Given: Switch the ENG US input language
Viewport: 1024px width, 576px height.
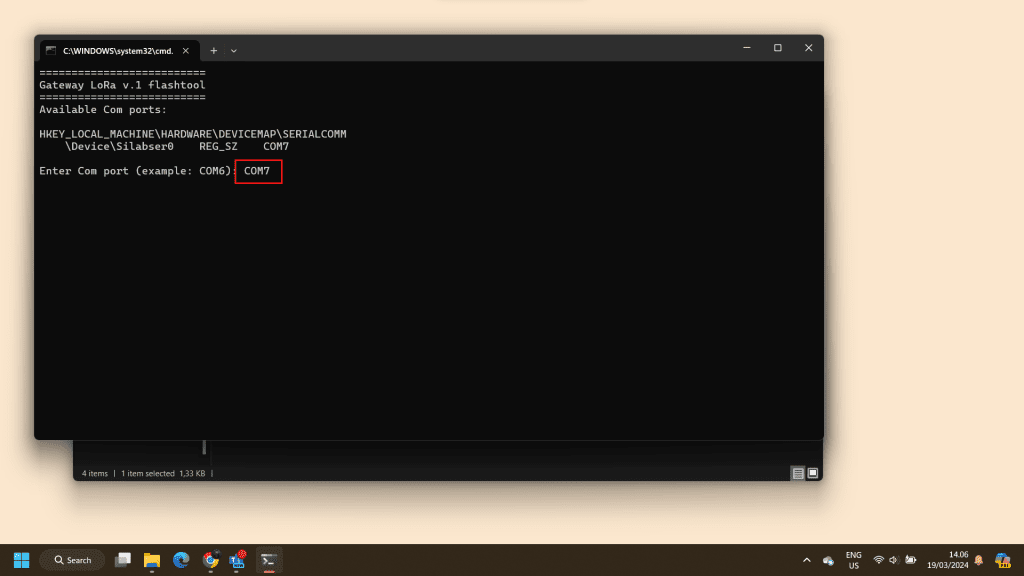Looking at the screenshot, I should [x=853, y=560].
